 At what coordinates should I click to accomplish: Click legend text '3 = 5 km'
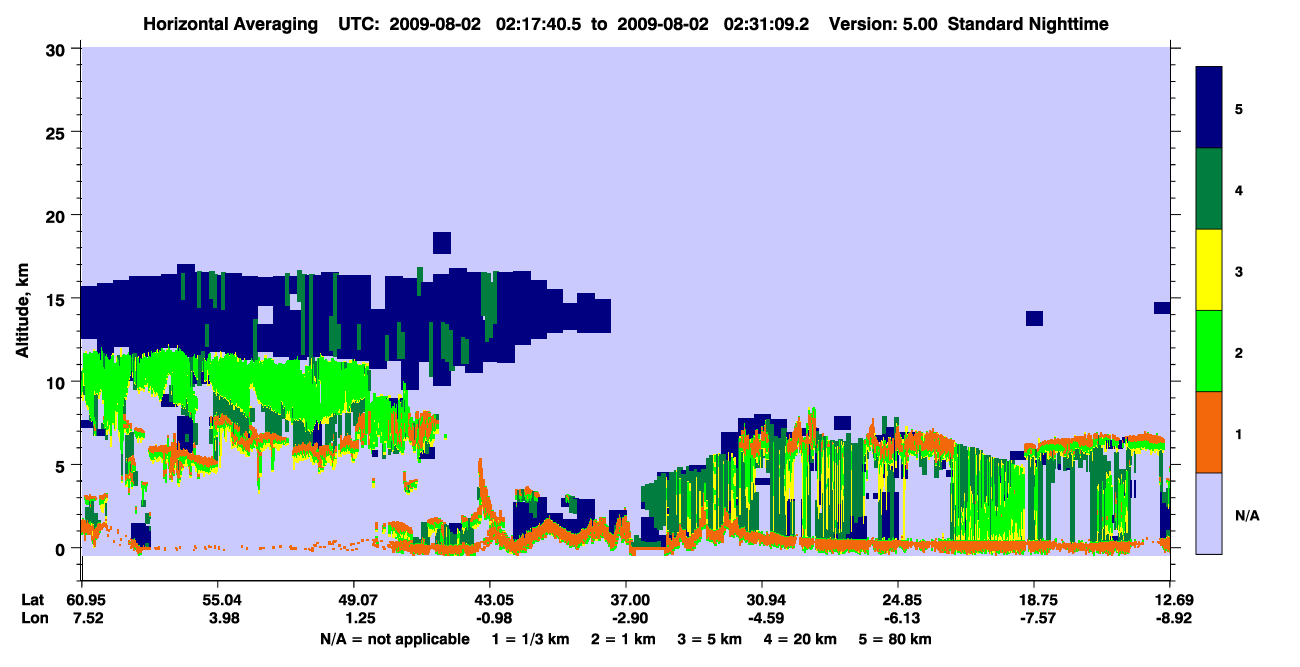coord(709,639)
